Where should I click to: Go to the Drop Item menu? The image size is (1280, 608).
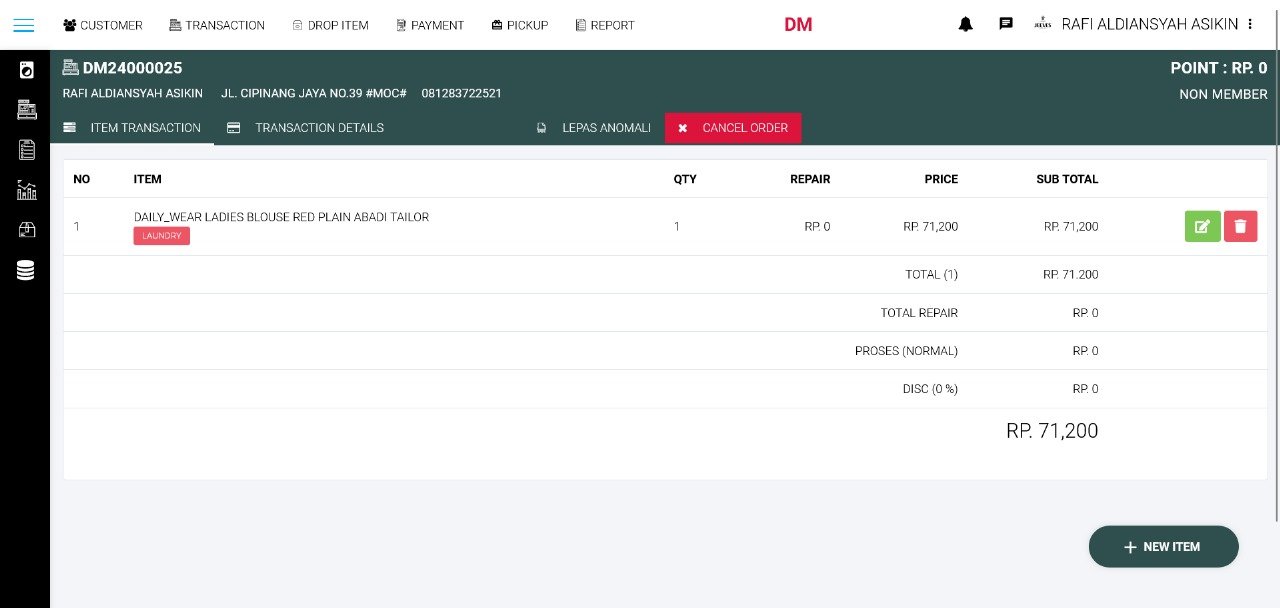[x=330, y=25]
